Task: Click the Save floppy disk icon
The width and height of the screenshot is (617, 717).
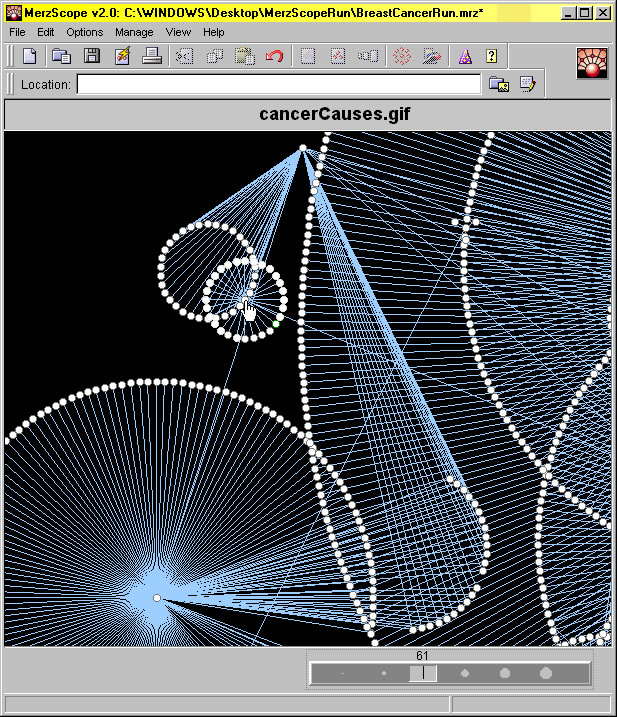Action: coord(91,57)
